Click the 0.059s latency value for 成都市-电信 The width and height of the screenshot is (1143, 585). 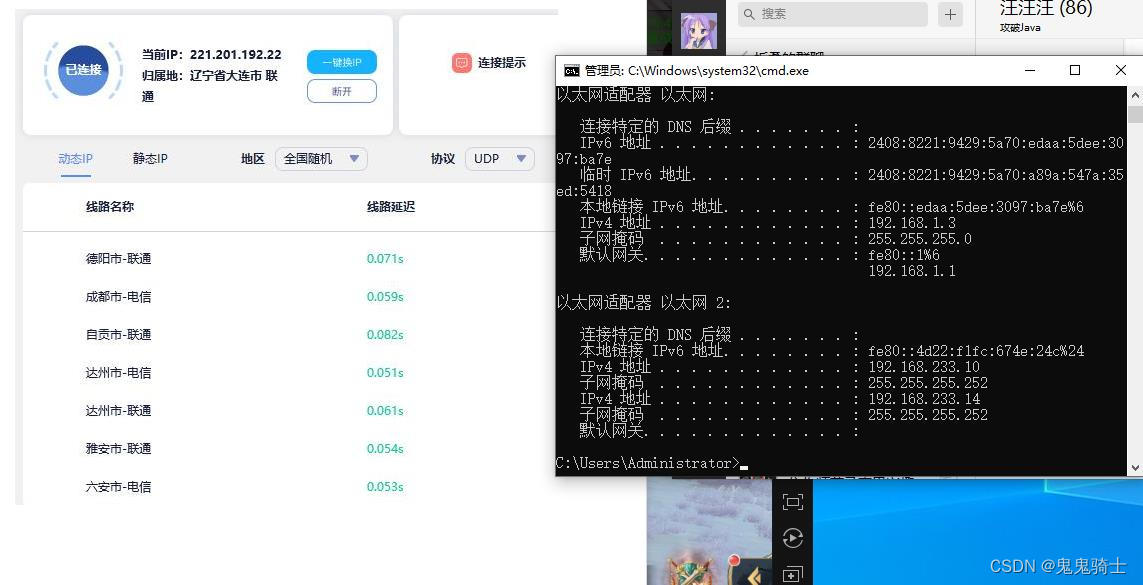point(386,296)
